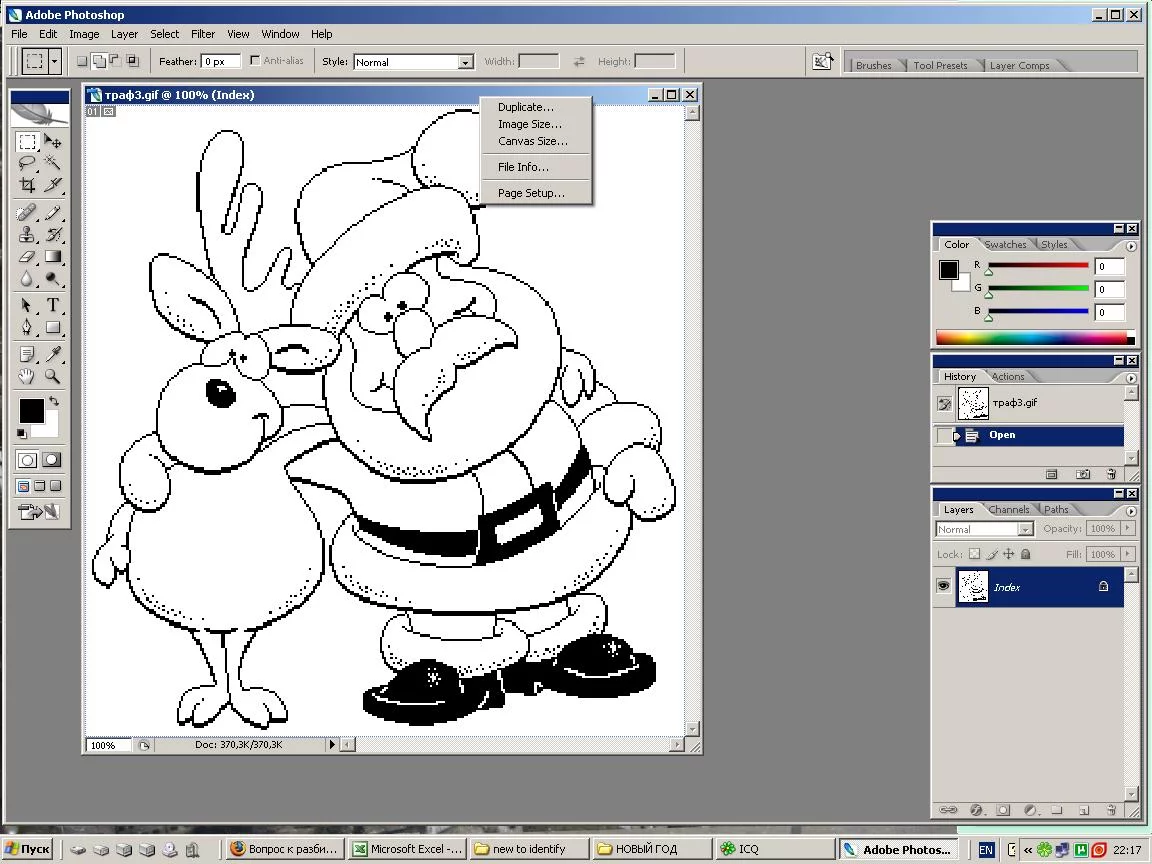
Task: Hide the Index layer with eye icon
Action: [943, 587]
